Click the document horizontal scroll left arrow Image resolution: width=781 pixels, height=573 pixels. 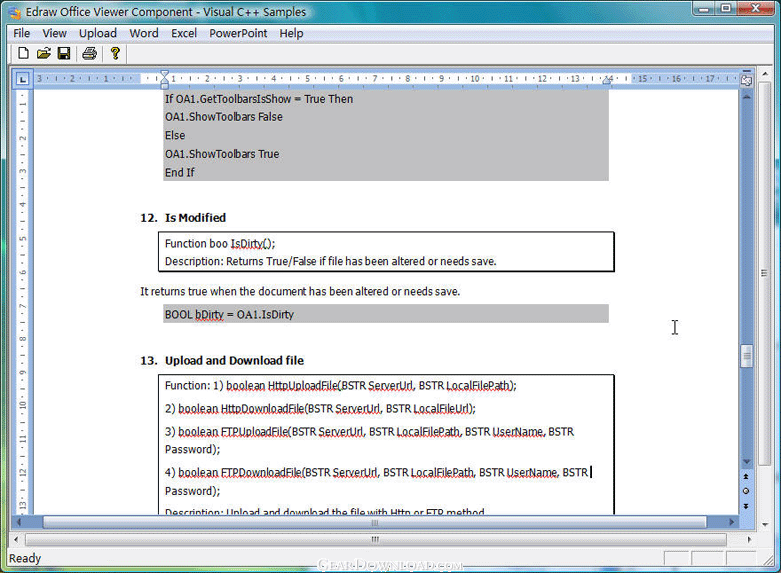(18, 522)
